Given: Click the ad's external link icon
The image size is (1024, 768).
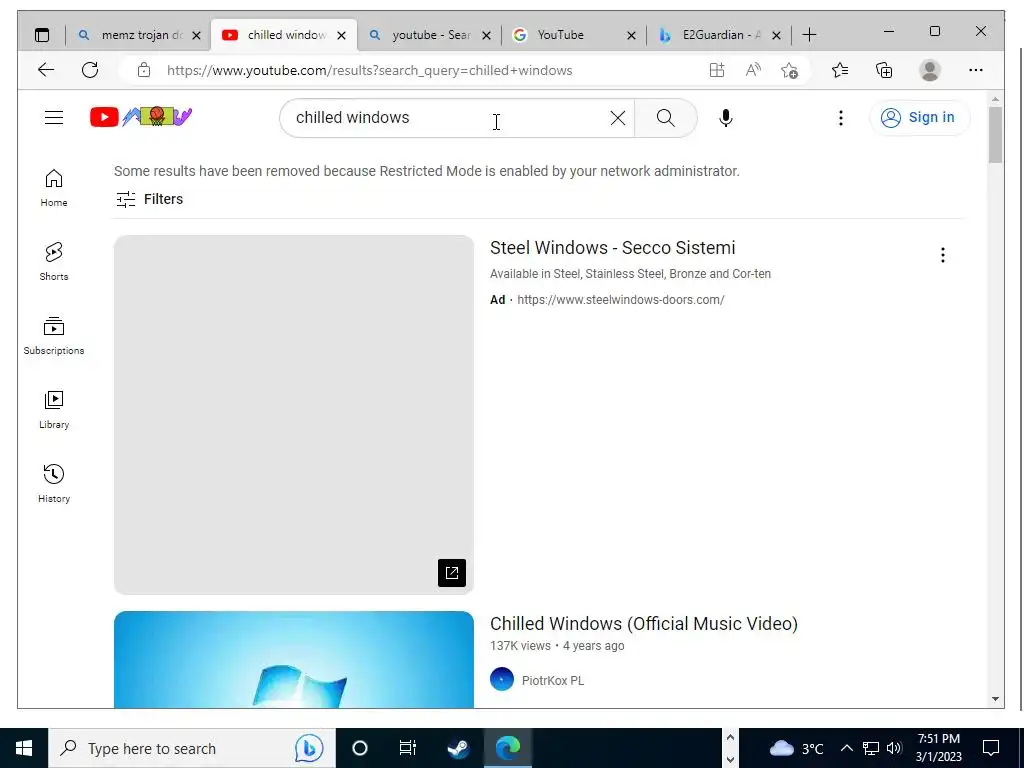Looking at the screenshot, I should (x=452, y=573).
